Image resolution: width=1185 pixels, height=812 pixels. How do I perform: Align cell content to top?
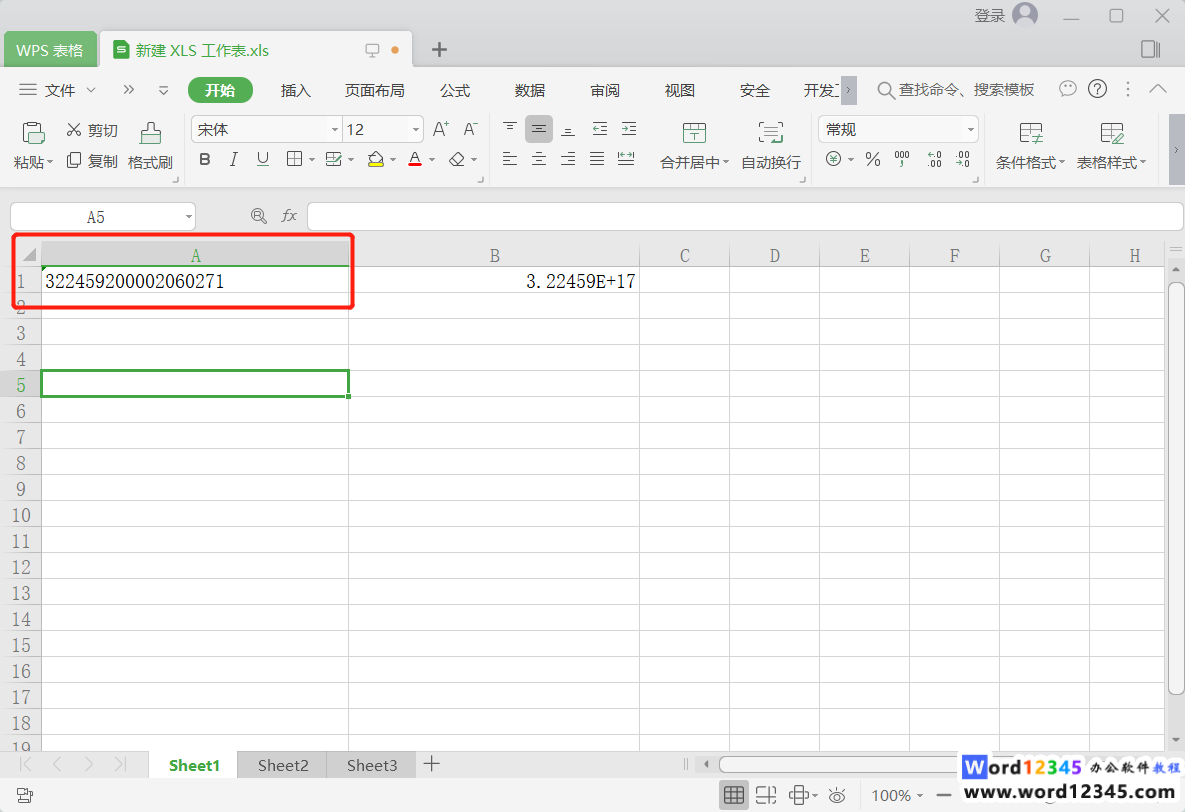click(x=510, y=129)
